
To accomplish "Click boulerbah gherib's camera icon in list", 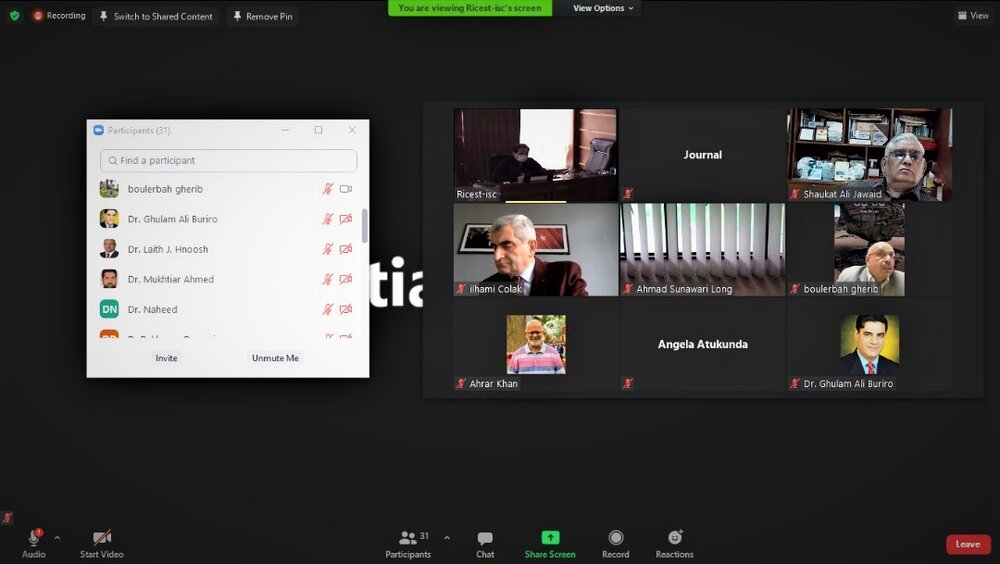I will point(346,189).
